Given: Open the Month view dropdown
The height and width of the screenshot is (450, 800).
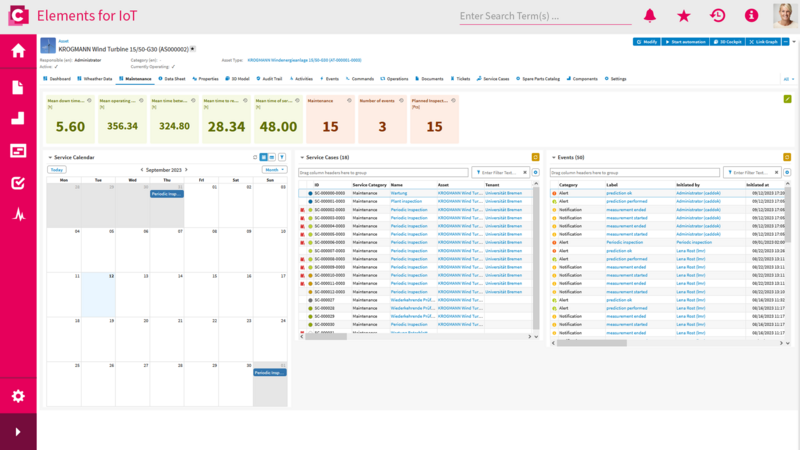Looking at the screenshot, I should 274,170.
